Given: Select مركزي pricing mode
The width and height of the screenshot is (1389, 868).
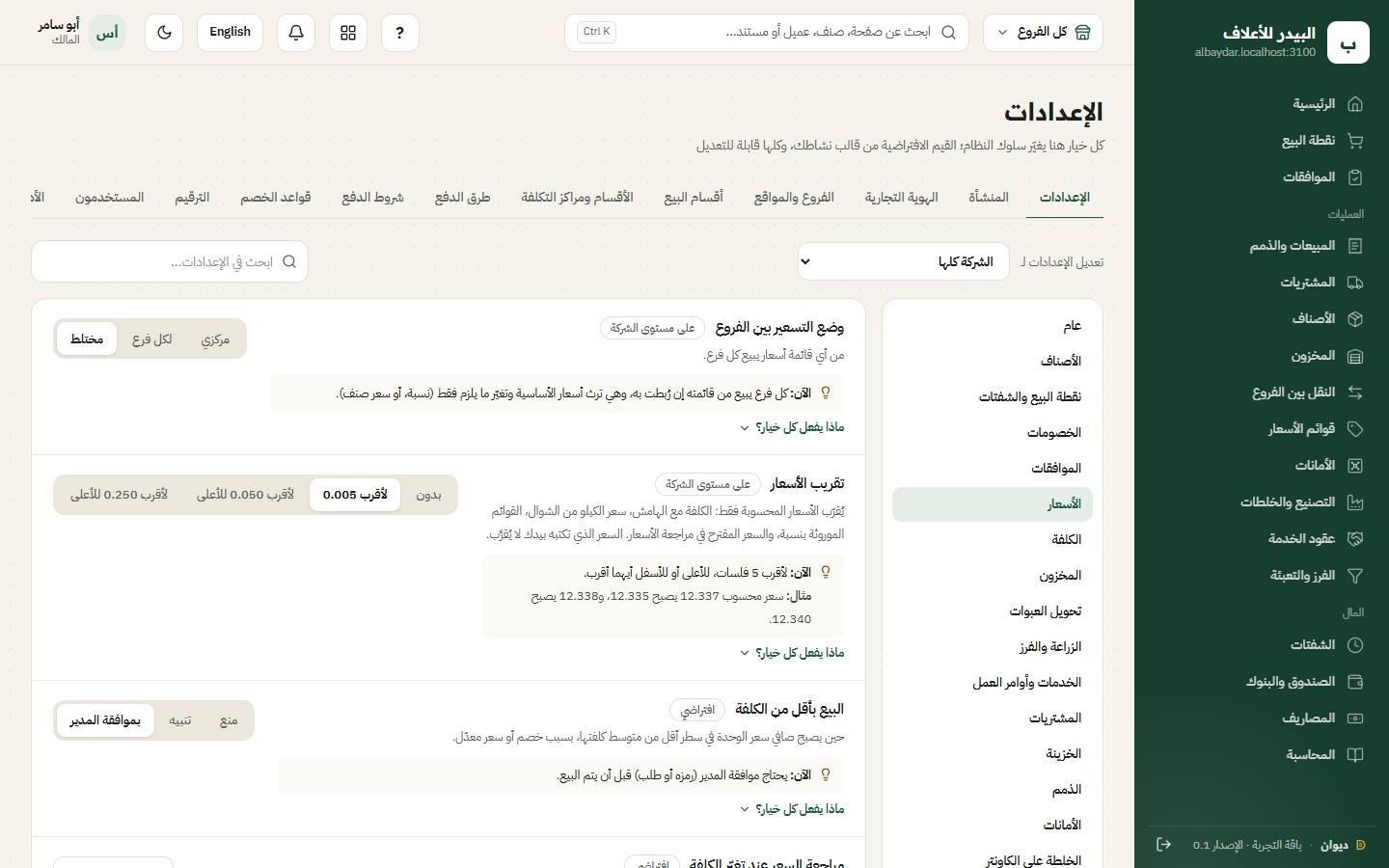Looking at the screenshot, I should point(215,339).
